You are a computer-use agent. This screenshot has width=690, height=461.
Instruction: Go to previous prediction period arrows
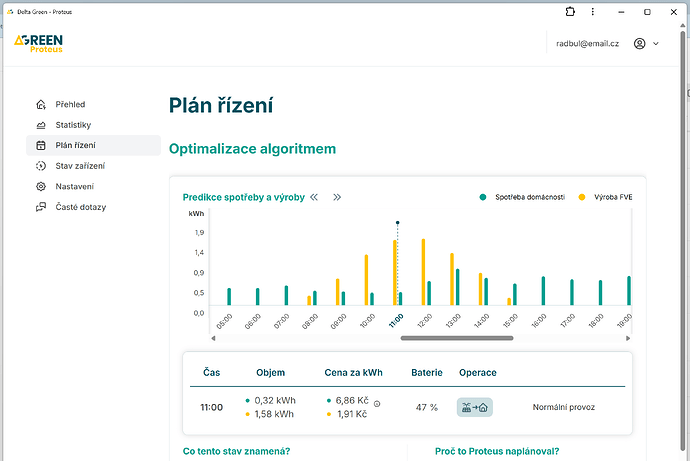coord(314,197)
